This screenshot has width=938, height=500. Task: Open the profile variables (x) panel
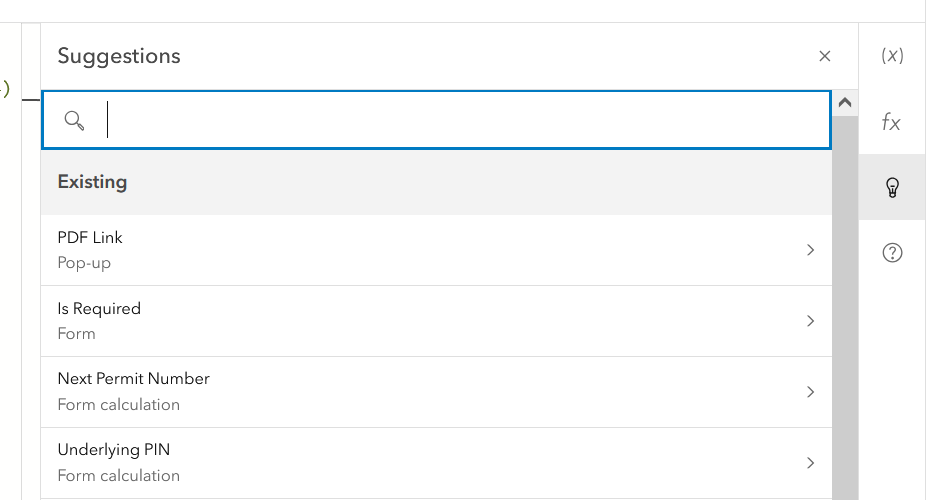pyautogui.click(x=892, y=56)
